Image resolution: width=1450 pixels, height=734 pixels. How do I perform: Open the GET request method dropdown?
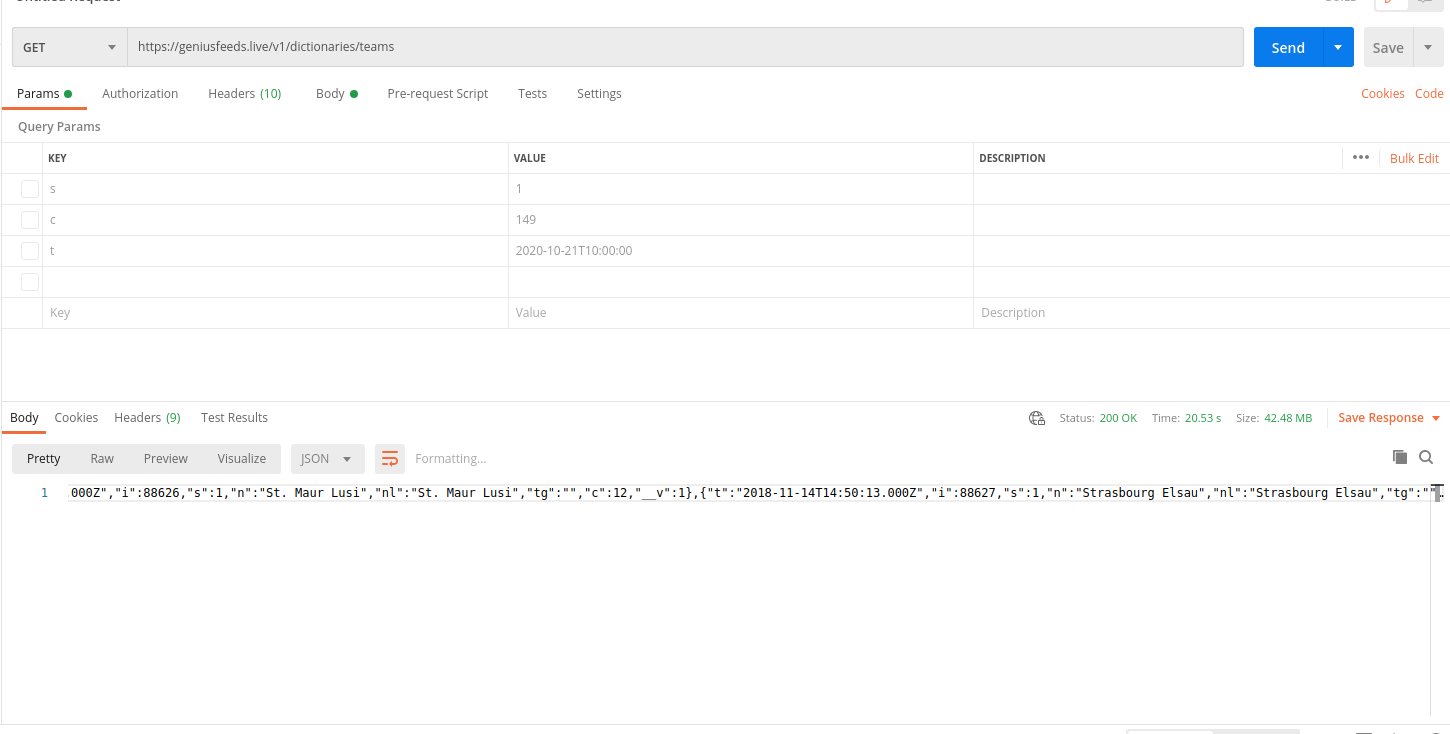tap(68, 46)
